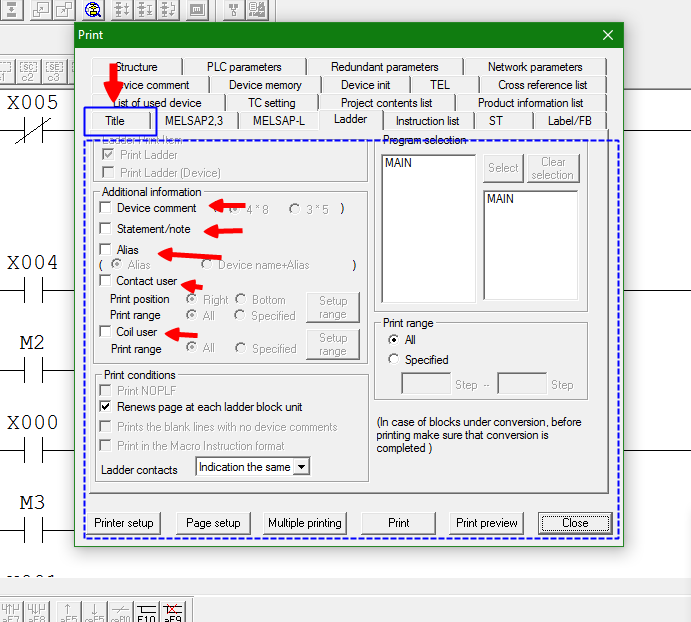Enable the Device comment checkbox
The image size is (691, 622).
tap(105, 207)
